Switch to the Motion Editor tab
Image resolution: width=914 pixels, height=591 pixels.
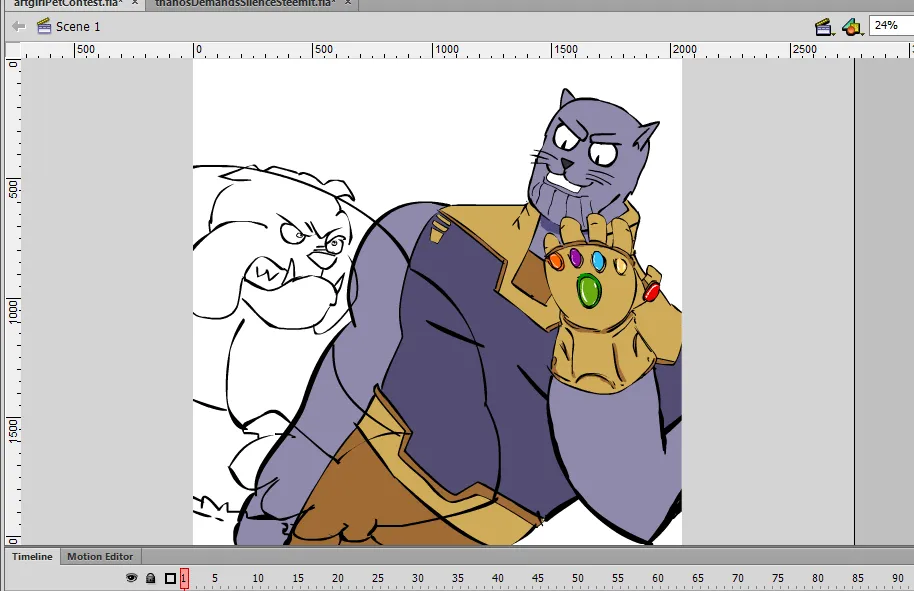(x=100, y=557)
